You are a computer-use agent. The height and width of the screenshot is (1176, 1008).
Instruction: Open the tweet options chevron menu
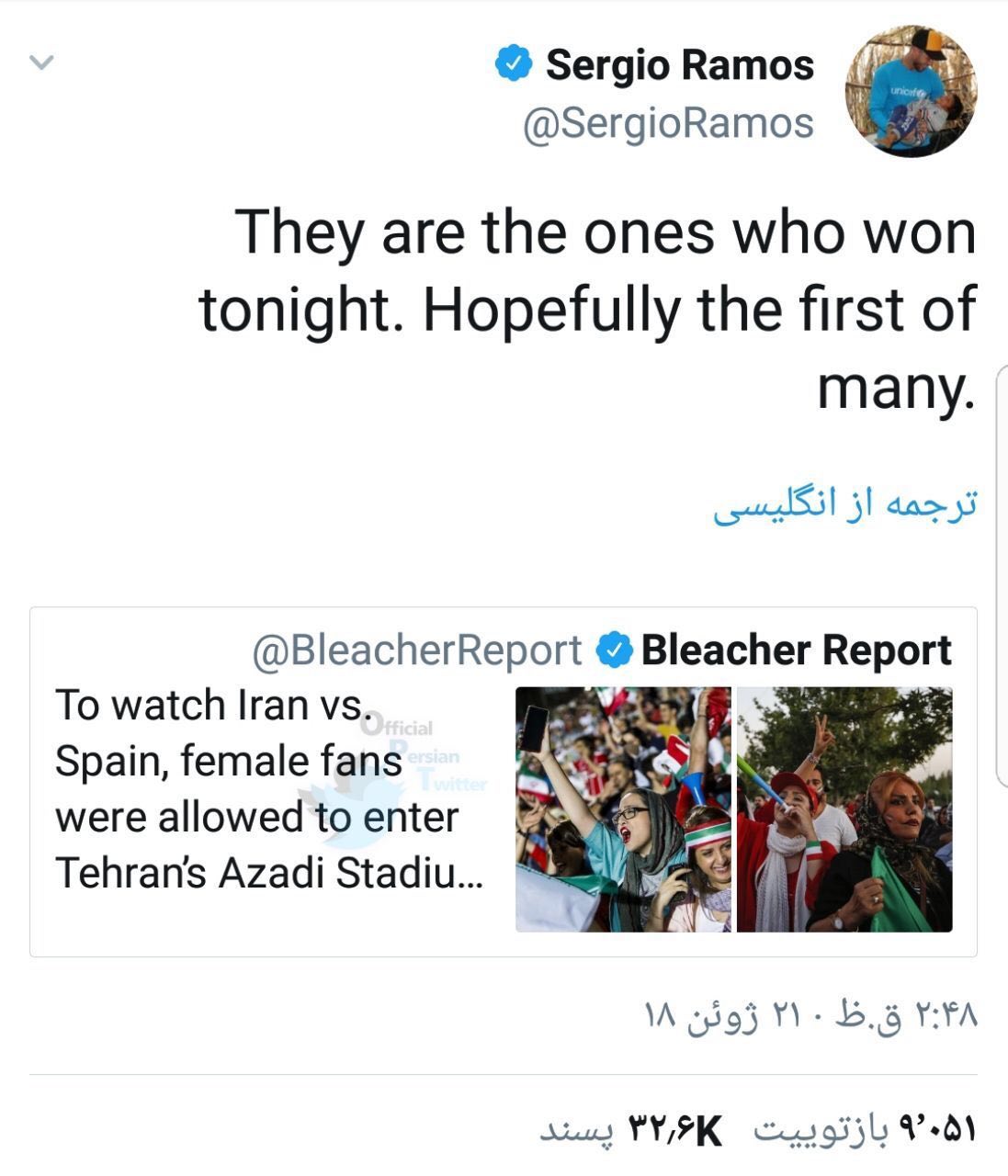[42, 63]
